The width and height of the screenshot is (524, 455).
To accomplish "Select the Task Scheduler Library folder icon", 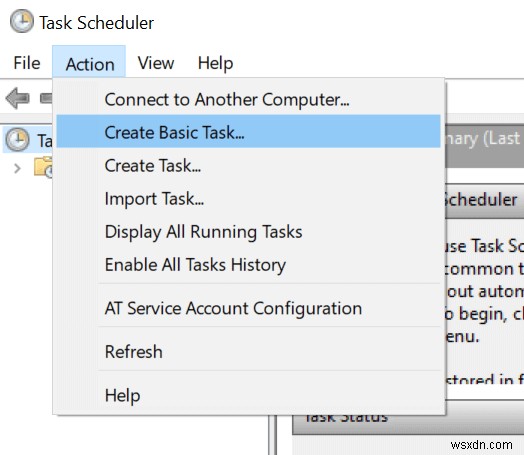I will (43, 167).
